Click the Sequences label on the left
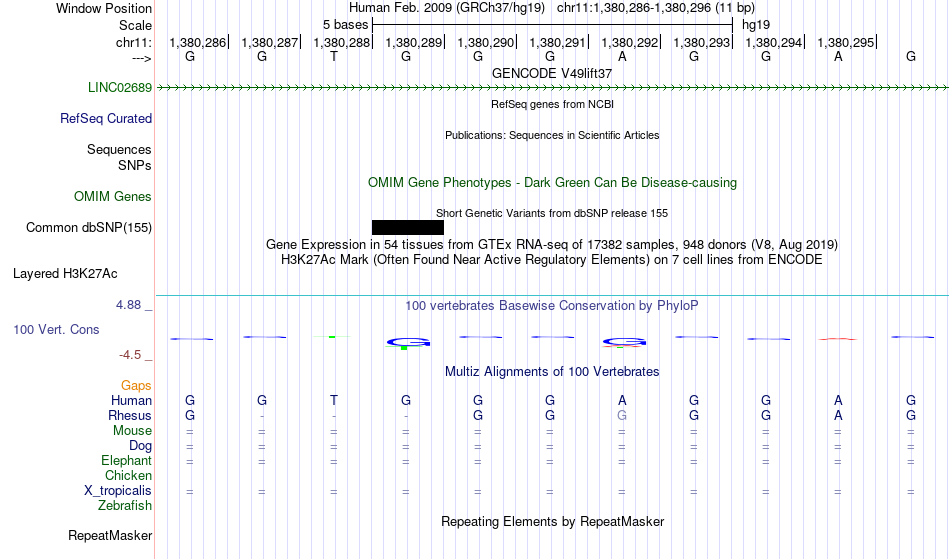 119,150
